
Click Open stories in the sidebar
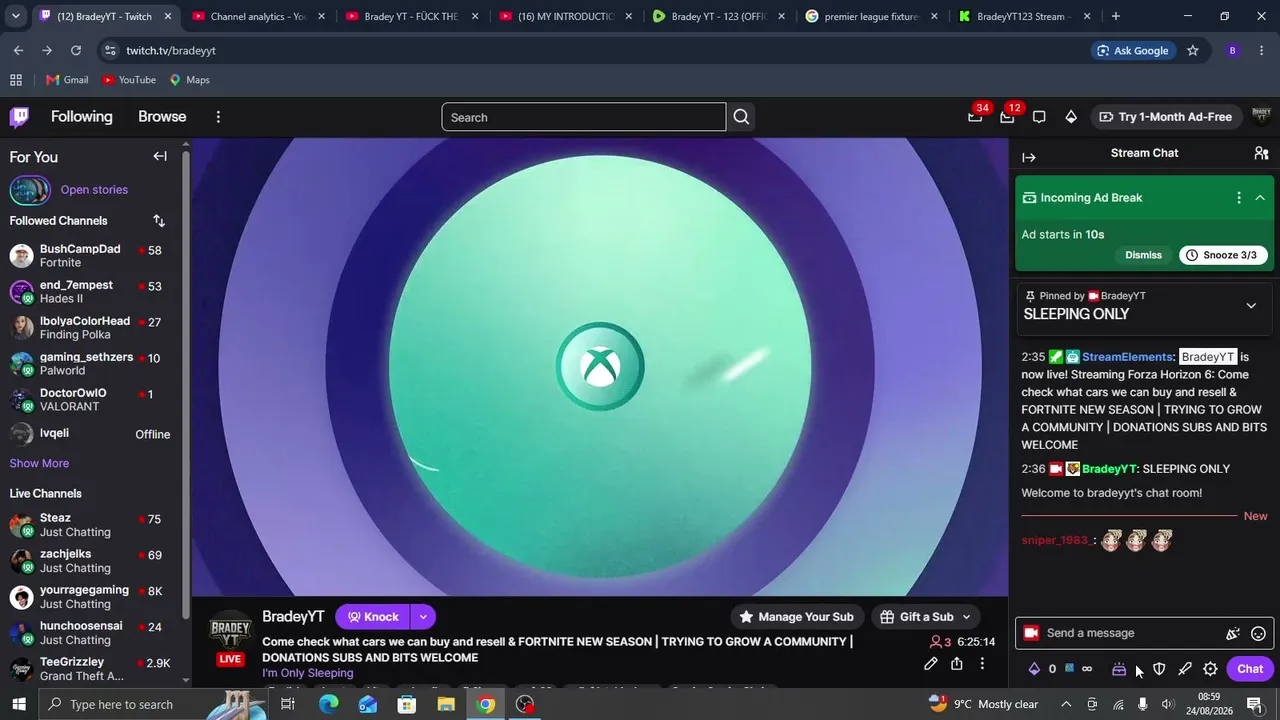coord(94,190)
